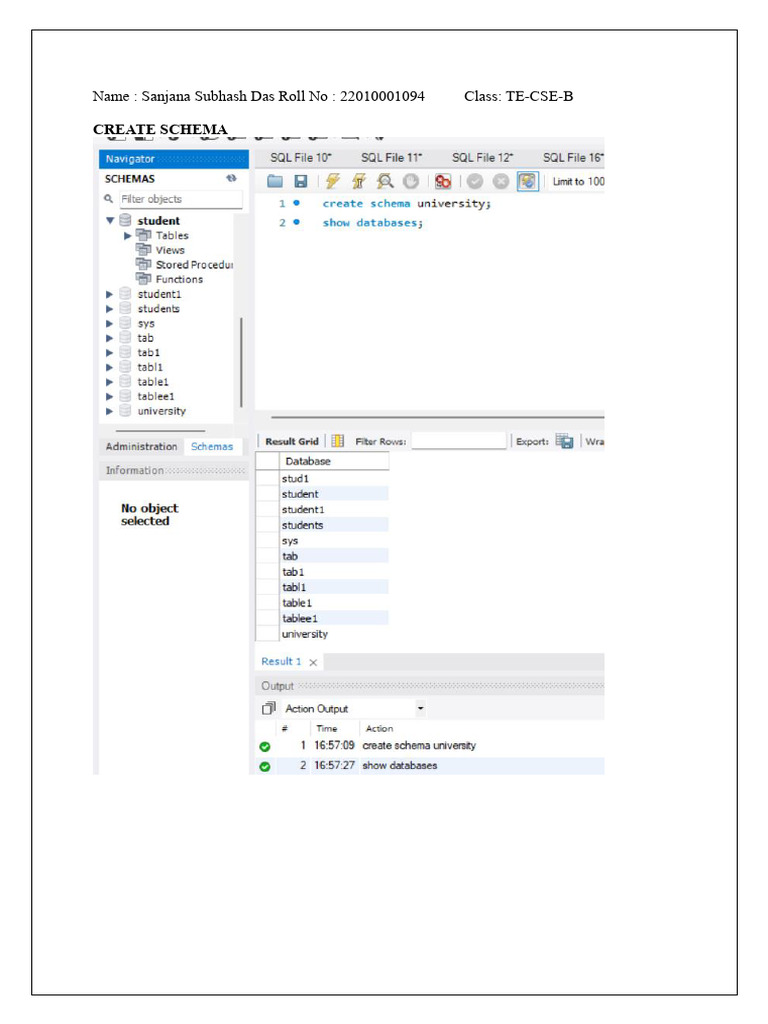Click the Time column header in output
The width and height of the screenshot is (768, 1024).
click(327, 729)
